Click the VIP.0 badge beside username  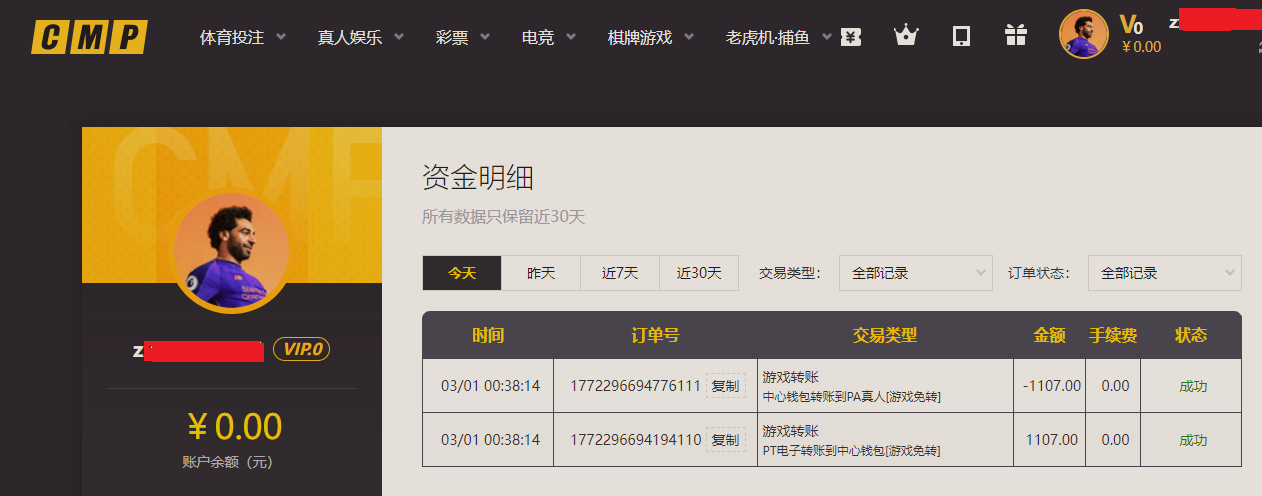[x=301, y=349]
